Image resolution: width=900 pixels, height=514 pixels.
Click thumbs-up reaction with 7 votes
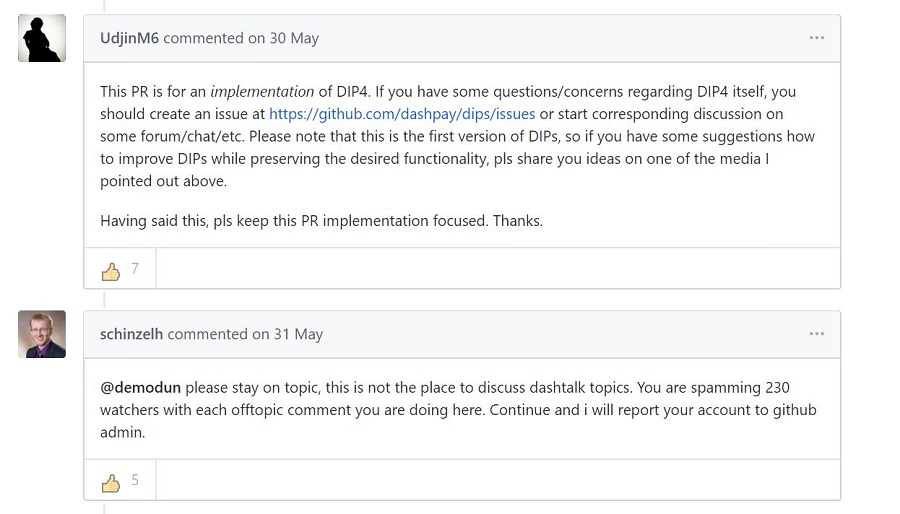click(x=120, y=269)
